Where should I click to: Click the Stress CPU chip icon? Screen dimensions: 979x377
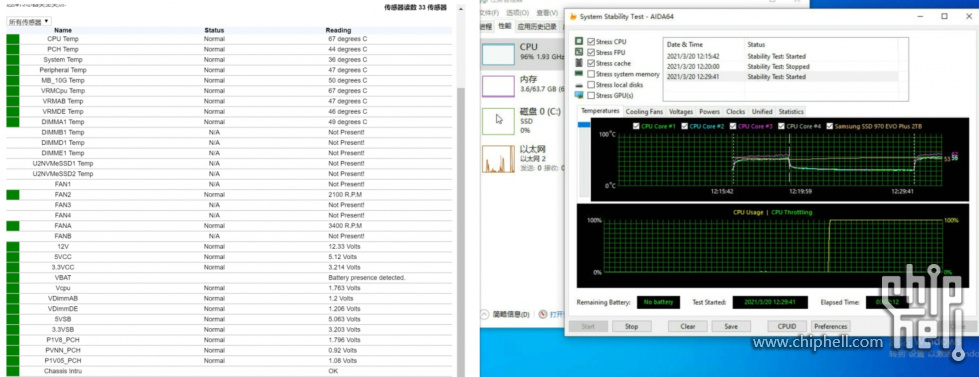click(x=579, y=41)
